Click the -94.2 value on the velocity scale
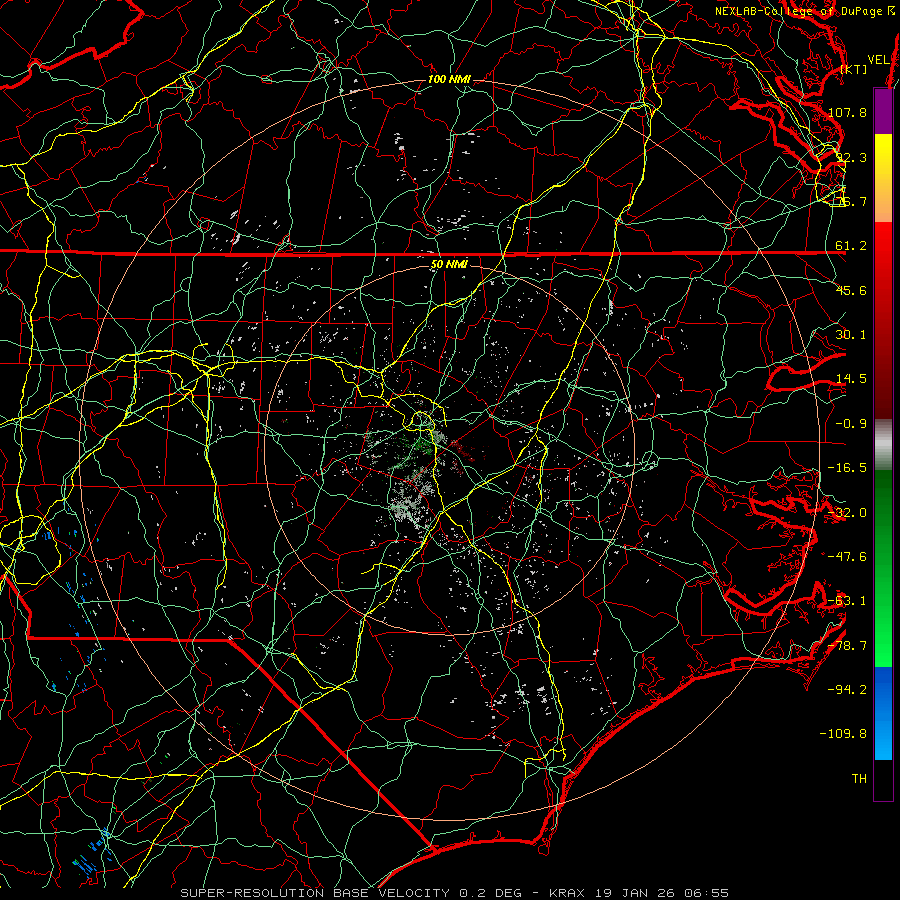Screen dimensions: 900x900 point(847,689)
